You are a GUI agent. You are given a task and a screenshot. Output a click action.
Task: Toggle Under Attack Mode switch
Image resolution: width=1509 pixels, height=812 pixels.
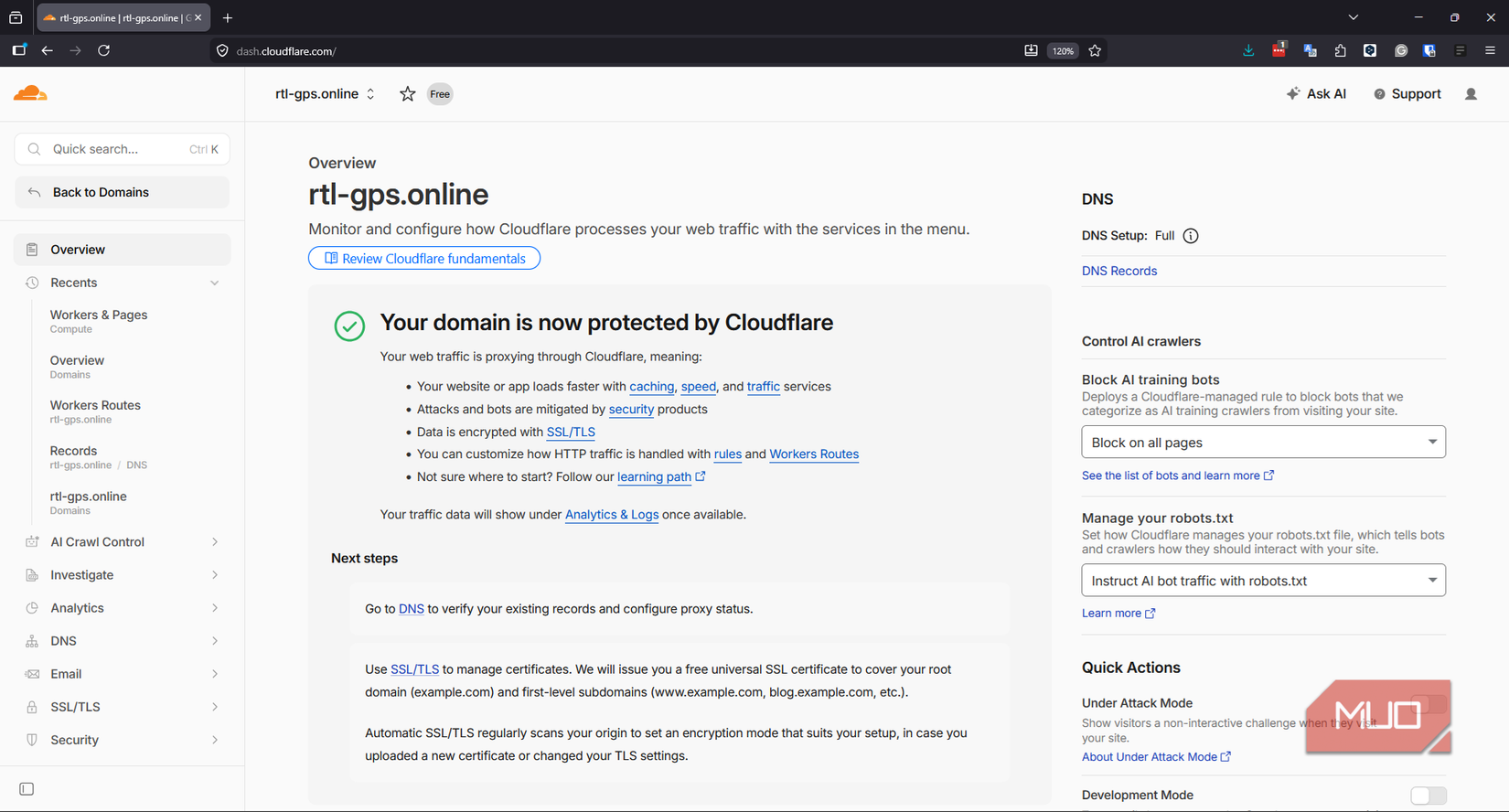pos(1429,704)
